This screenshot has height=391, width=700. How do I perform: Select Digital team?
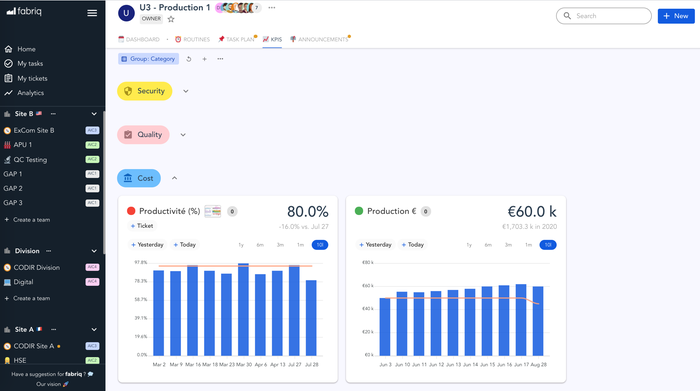tap(23, 282)
